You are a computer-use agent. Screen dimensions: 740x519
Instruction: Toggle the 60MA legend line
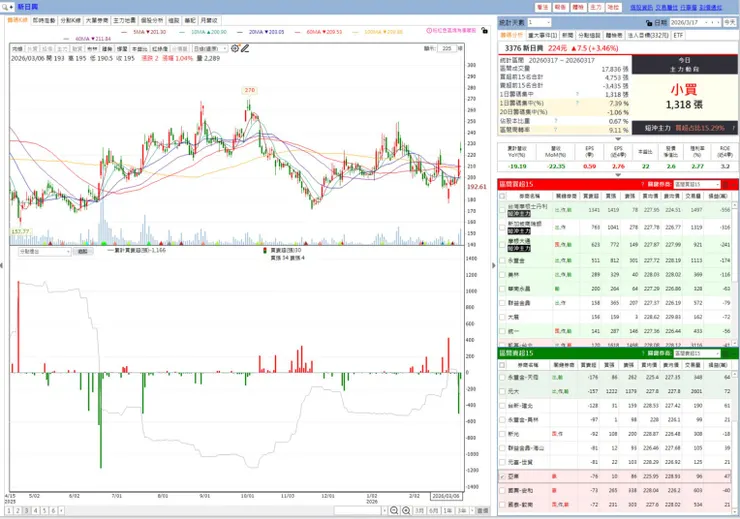(x=318, y=32)
